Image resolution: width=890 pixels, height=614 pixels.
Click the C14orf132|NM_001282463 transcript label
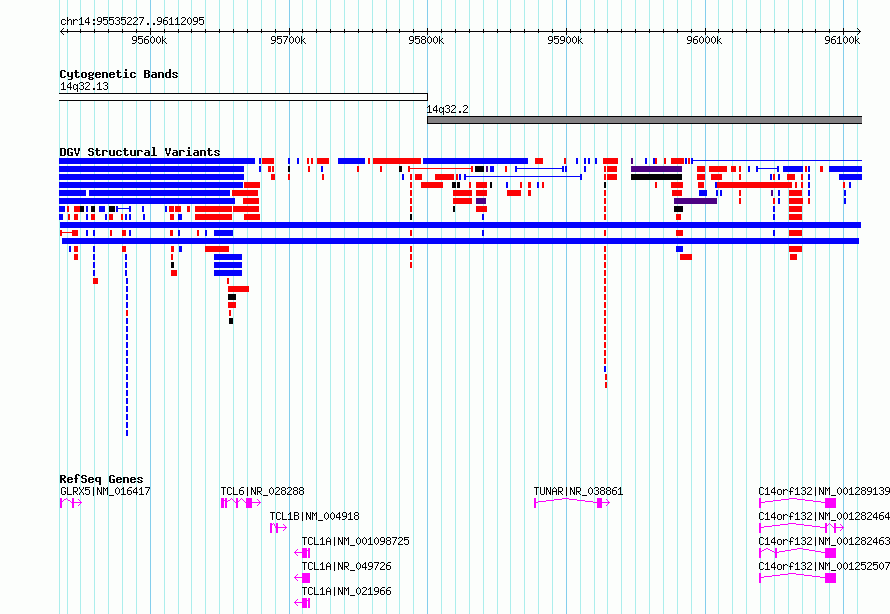824,541
